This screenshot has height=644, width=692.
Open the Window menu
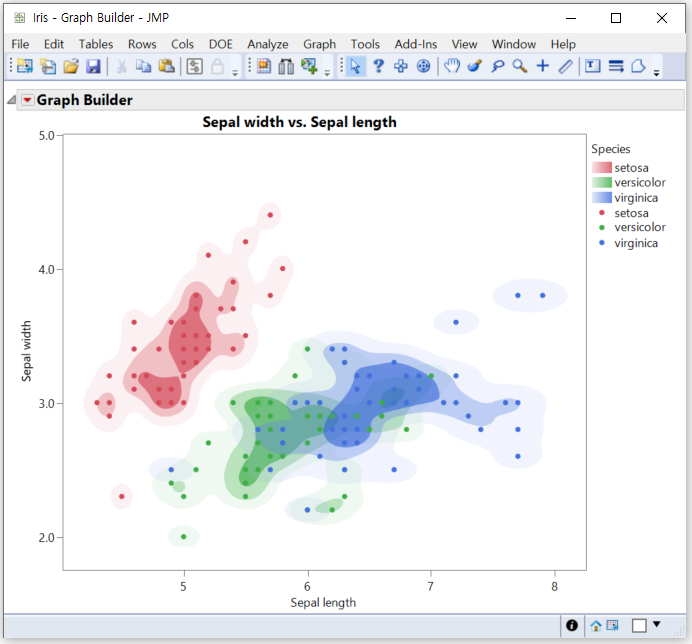(514, 44)
